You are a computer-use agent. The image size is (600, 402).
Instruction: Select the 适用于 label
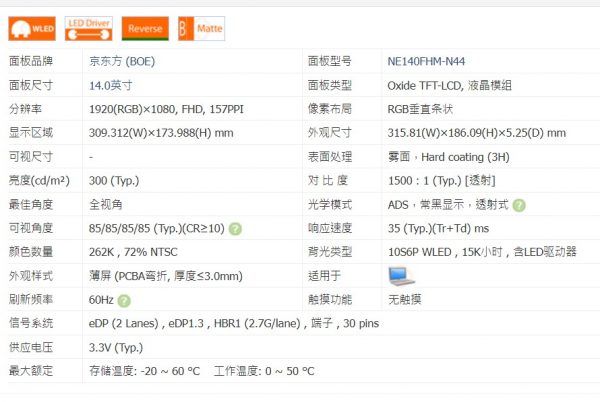point(324,276)
